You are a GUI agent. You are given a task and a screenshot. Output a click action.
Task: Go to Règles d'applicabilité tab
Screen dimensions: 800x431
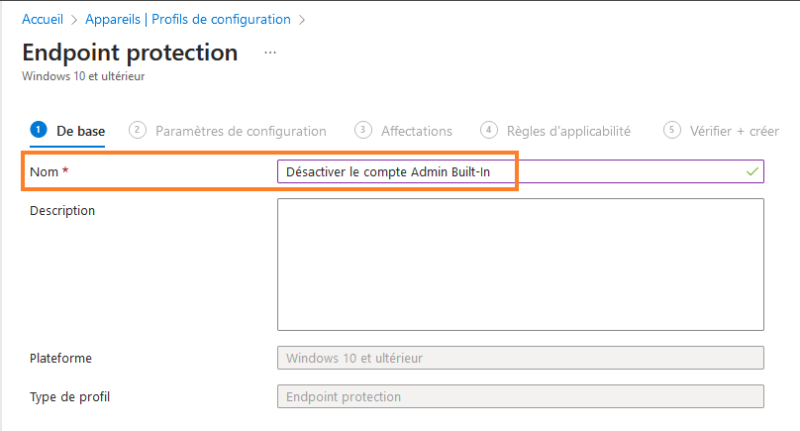point(568,131)
